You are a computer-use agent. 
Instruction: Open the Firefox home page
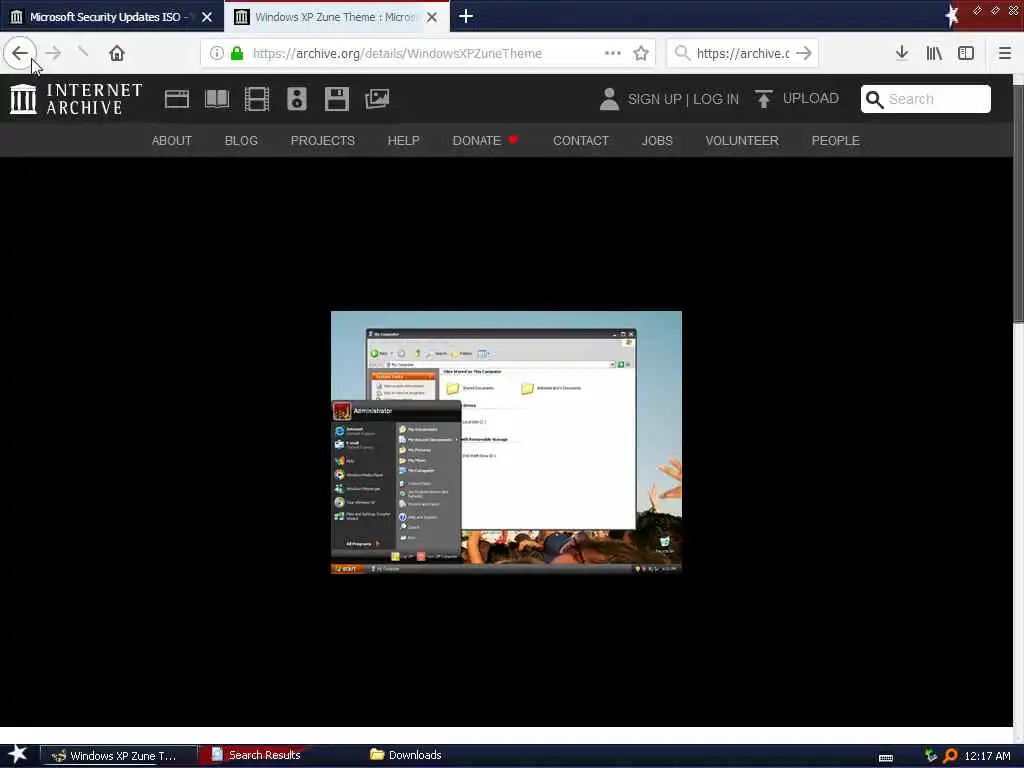[x=117, y=53]
